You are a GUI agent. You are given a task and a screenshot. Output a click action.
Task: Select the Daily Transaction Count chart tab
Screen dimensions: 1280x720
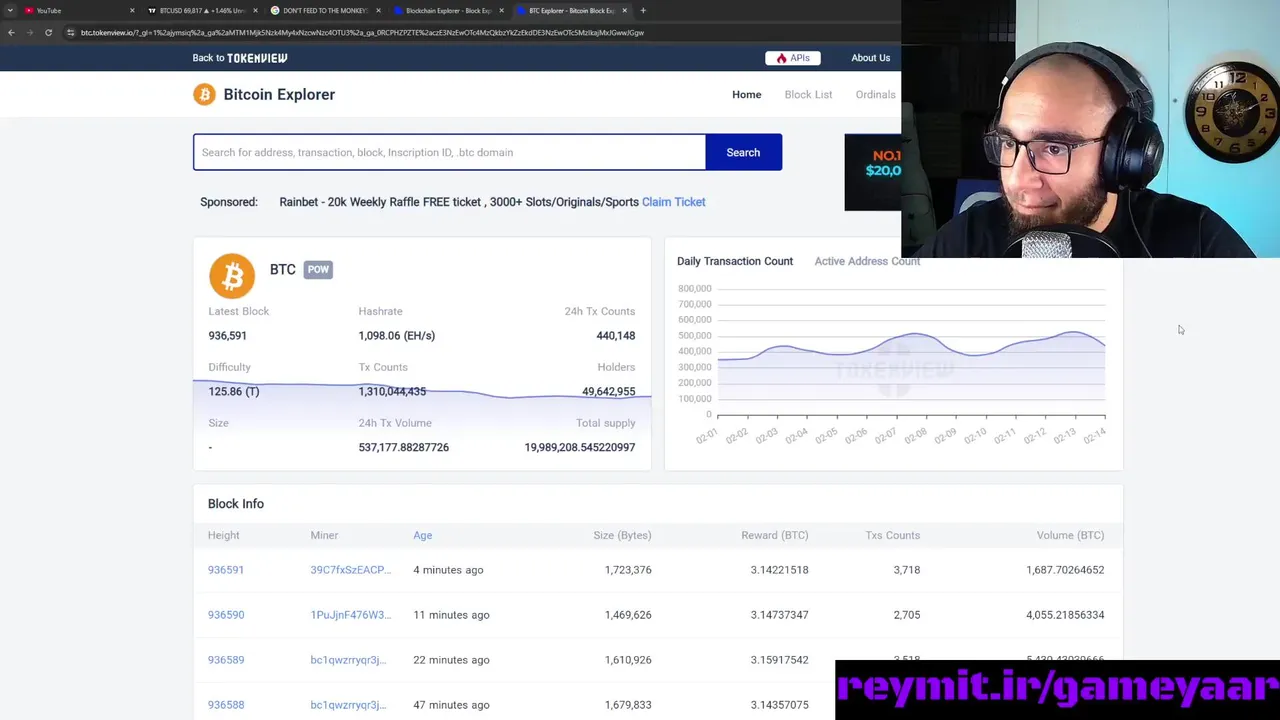735,261
